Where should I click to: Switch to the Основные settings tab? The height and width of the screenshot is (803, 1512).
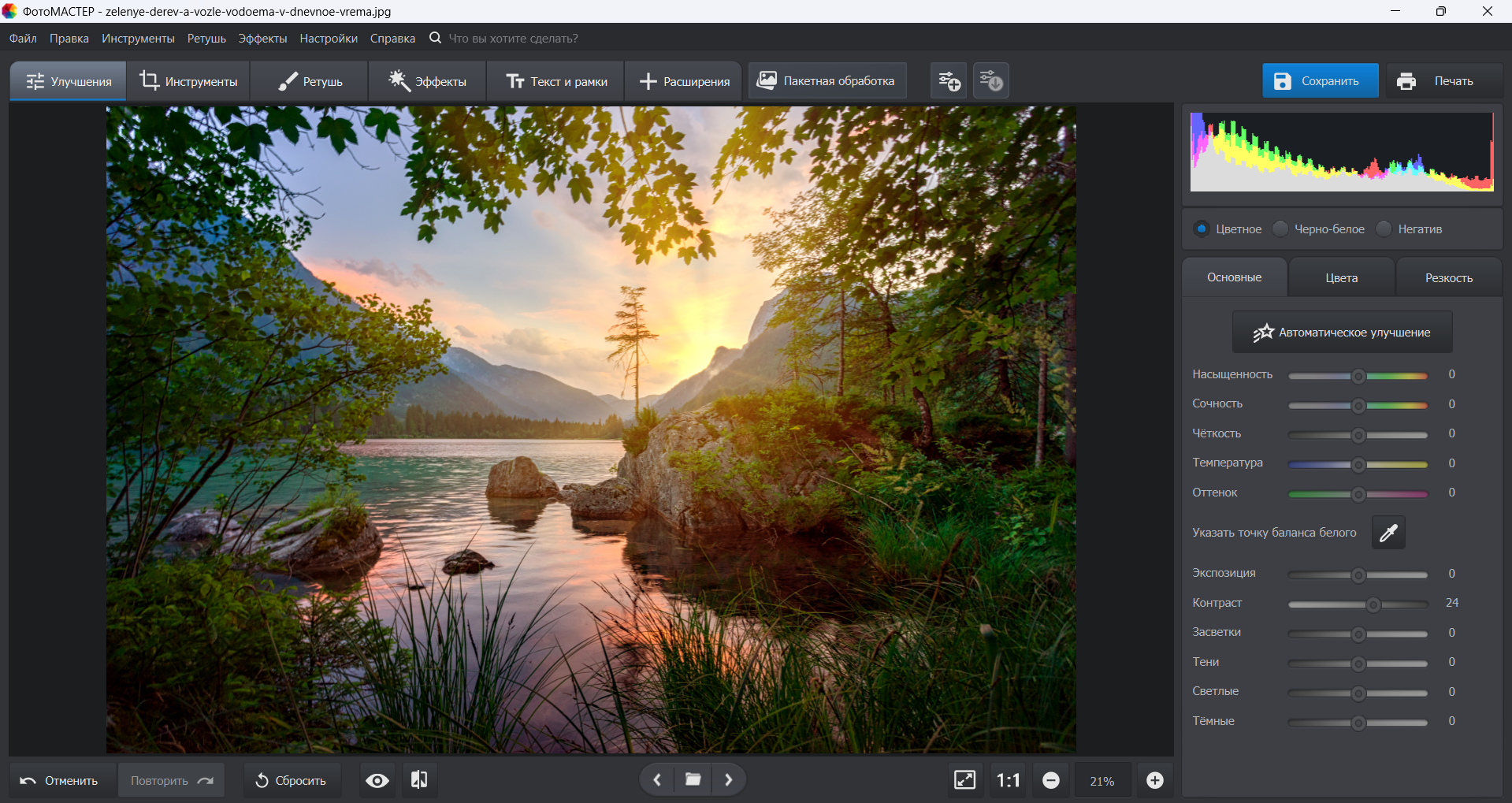pyautogui.click(x=1234, y=277)
